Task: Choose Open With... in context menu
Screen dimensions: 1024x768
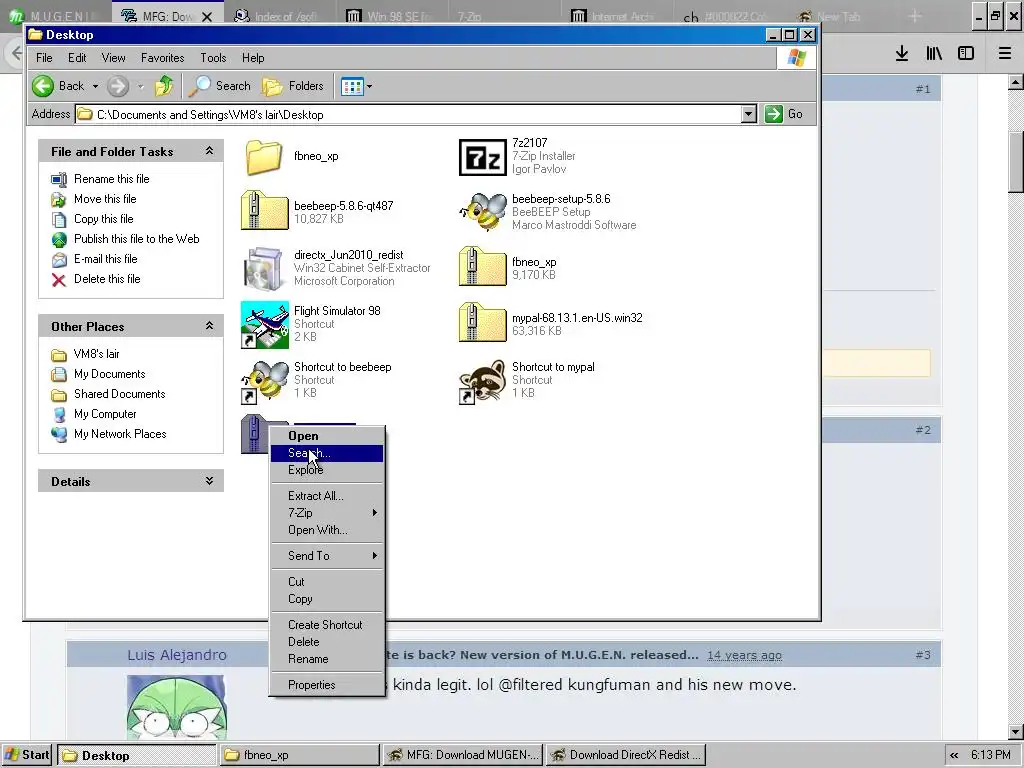Action: tap(327, 530)
